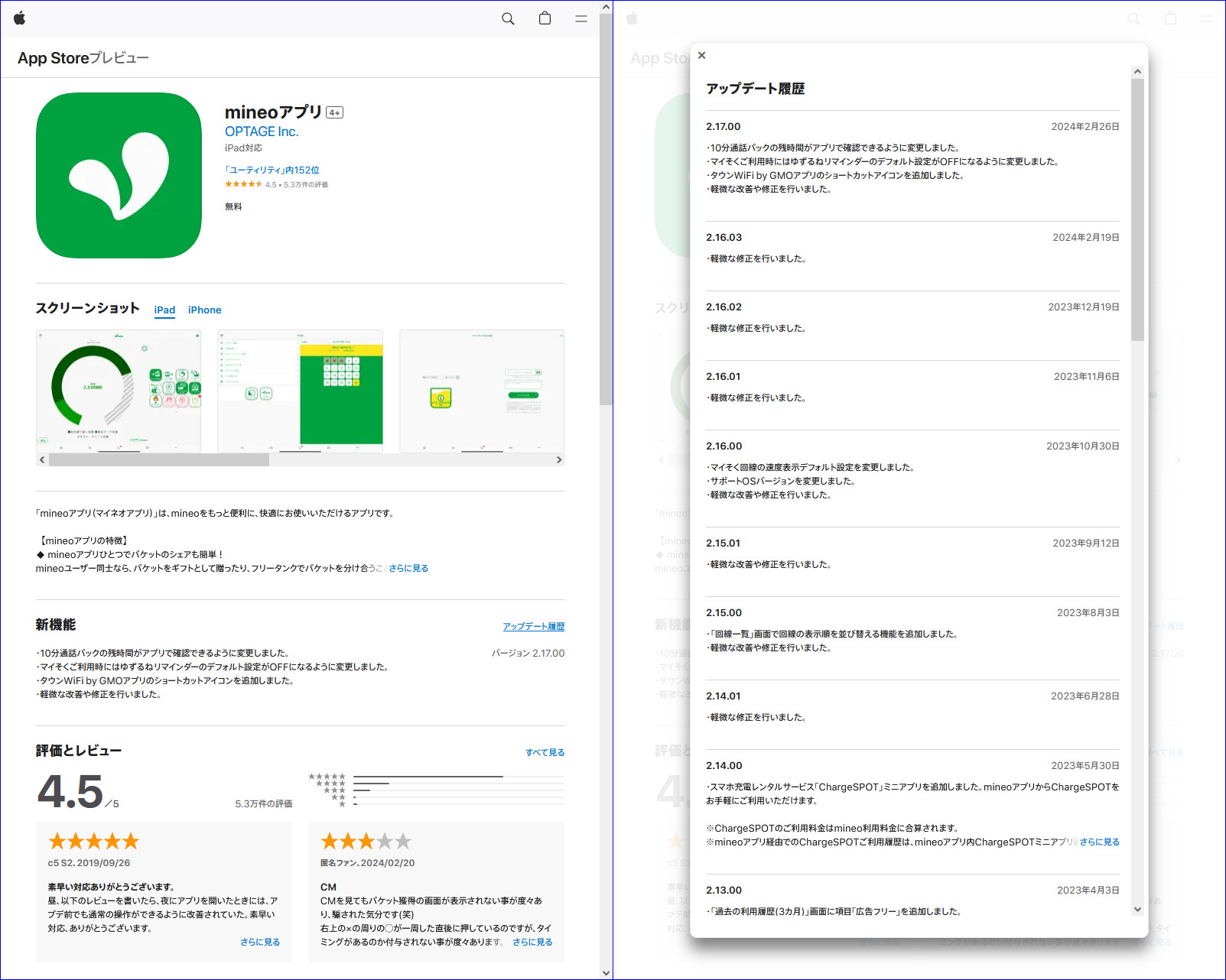1226x980 pixels.
Task: Click the Apple logo in header
Action: [20, 18]
